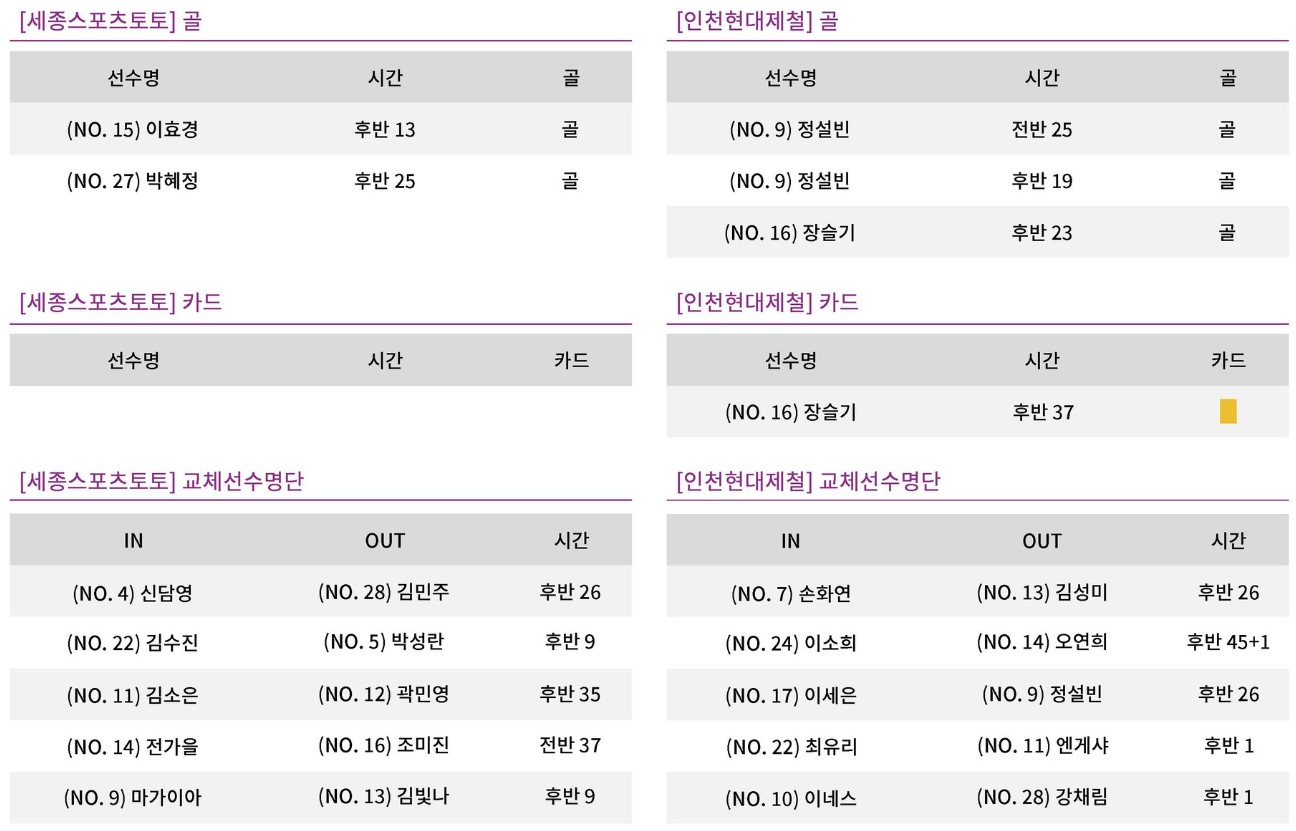
Task: Click substituted-out player (NO. 28) 김민주
Action: (384, 592)
